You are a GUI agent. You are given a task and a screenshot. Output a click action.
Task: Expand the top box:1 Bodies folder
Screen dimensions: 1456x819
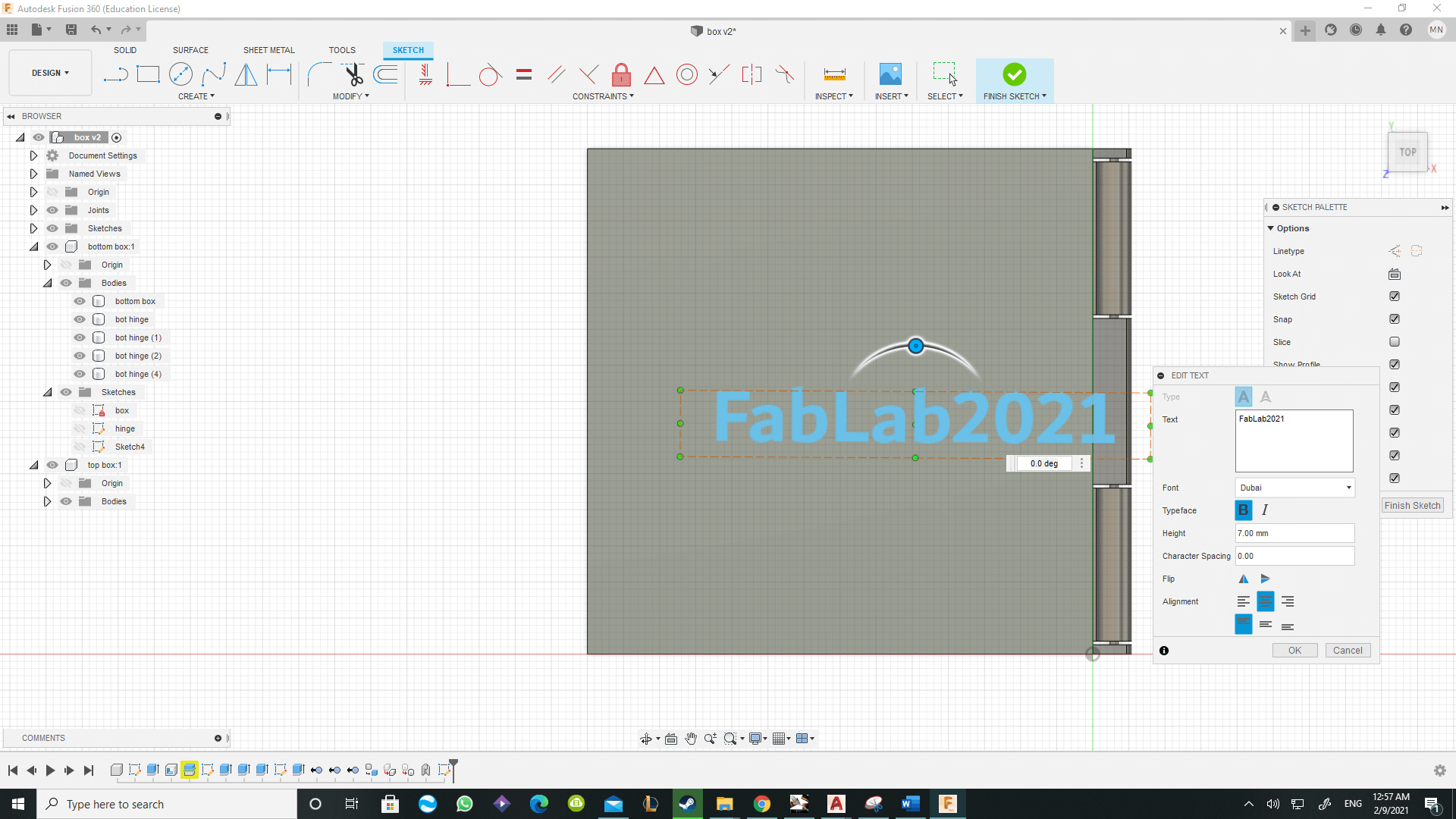coord(47,501)
